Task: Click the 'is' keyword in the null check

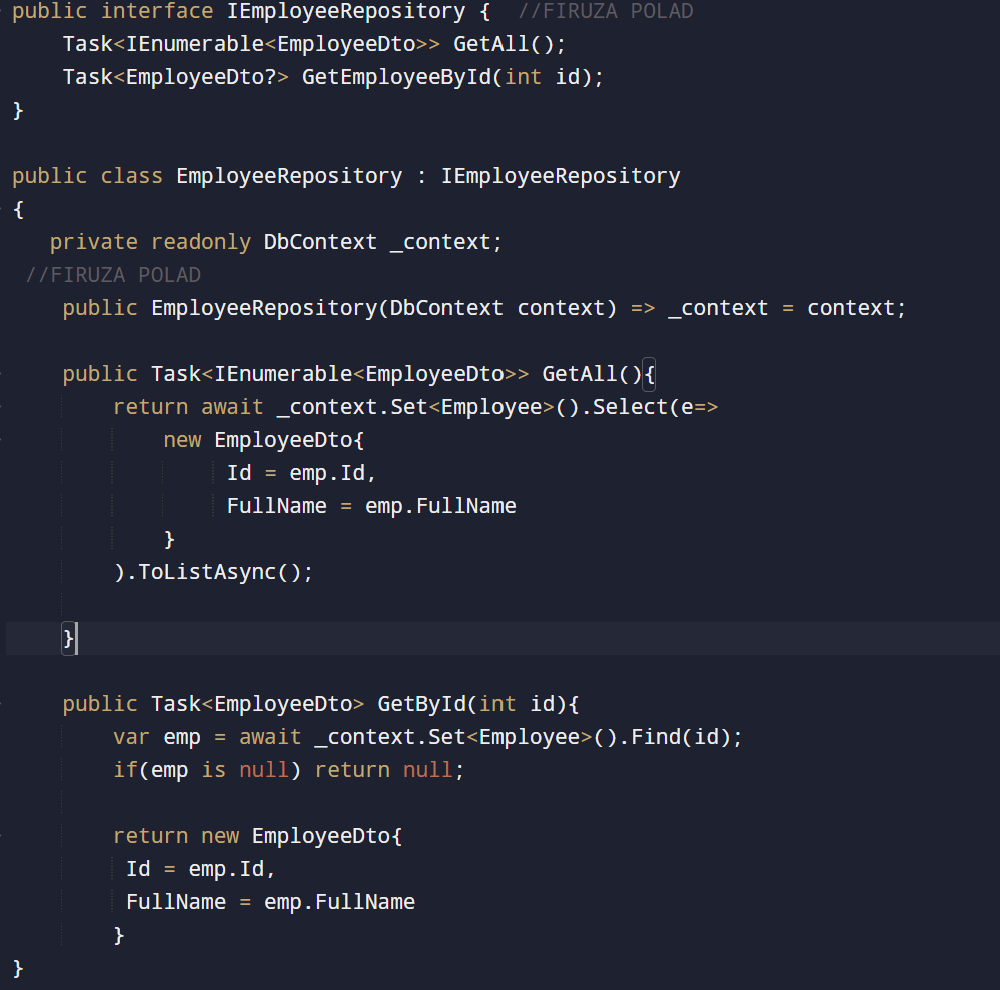Action: [214, 770]
